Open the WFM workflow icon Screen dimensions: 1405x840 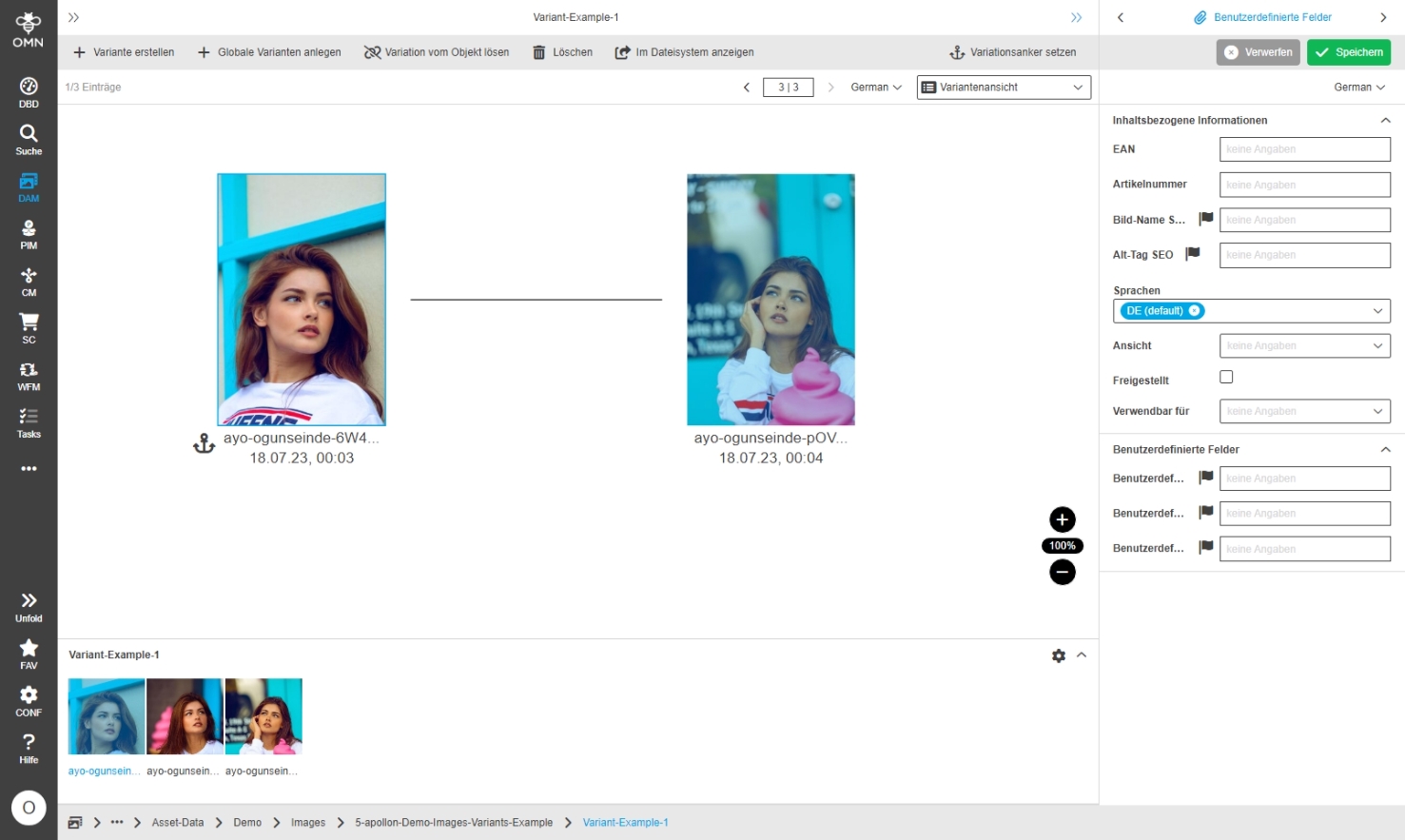coord(29,376)
